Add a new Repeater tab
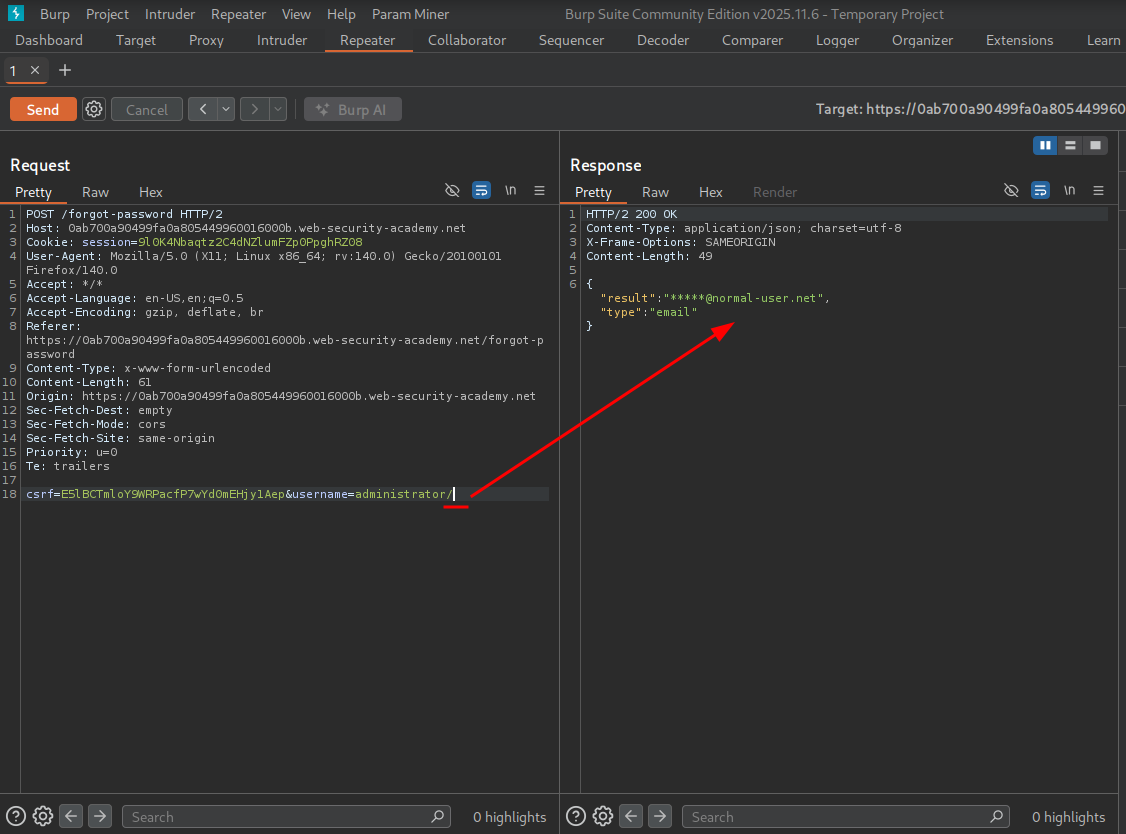This screenshot has height=834, width=1126. pos(65,70)
